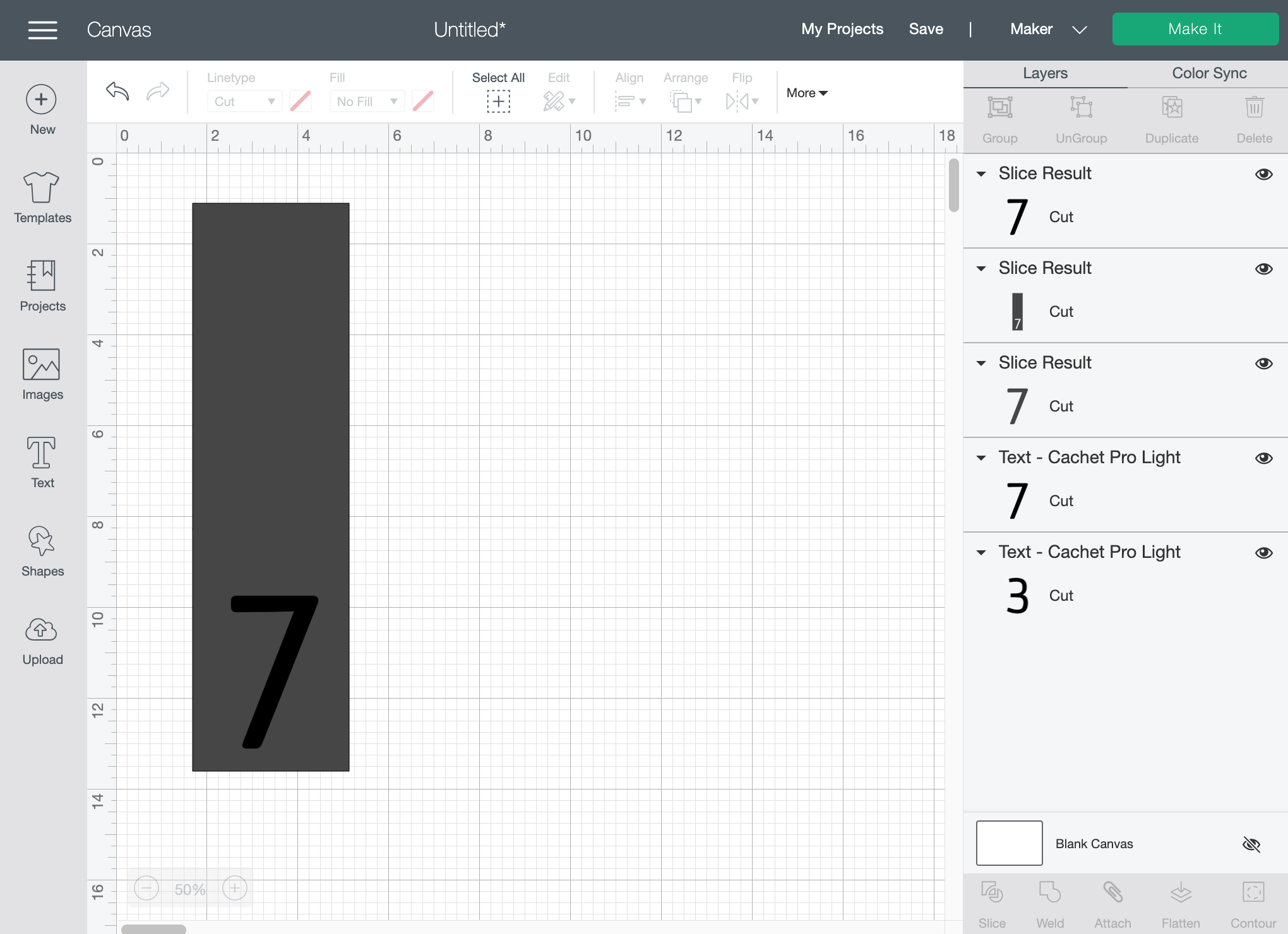Click the horizontal canvas scrollbar
Viewport: 1288px width, 934px height.
click(153, 929)
